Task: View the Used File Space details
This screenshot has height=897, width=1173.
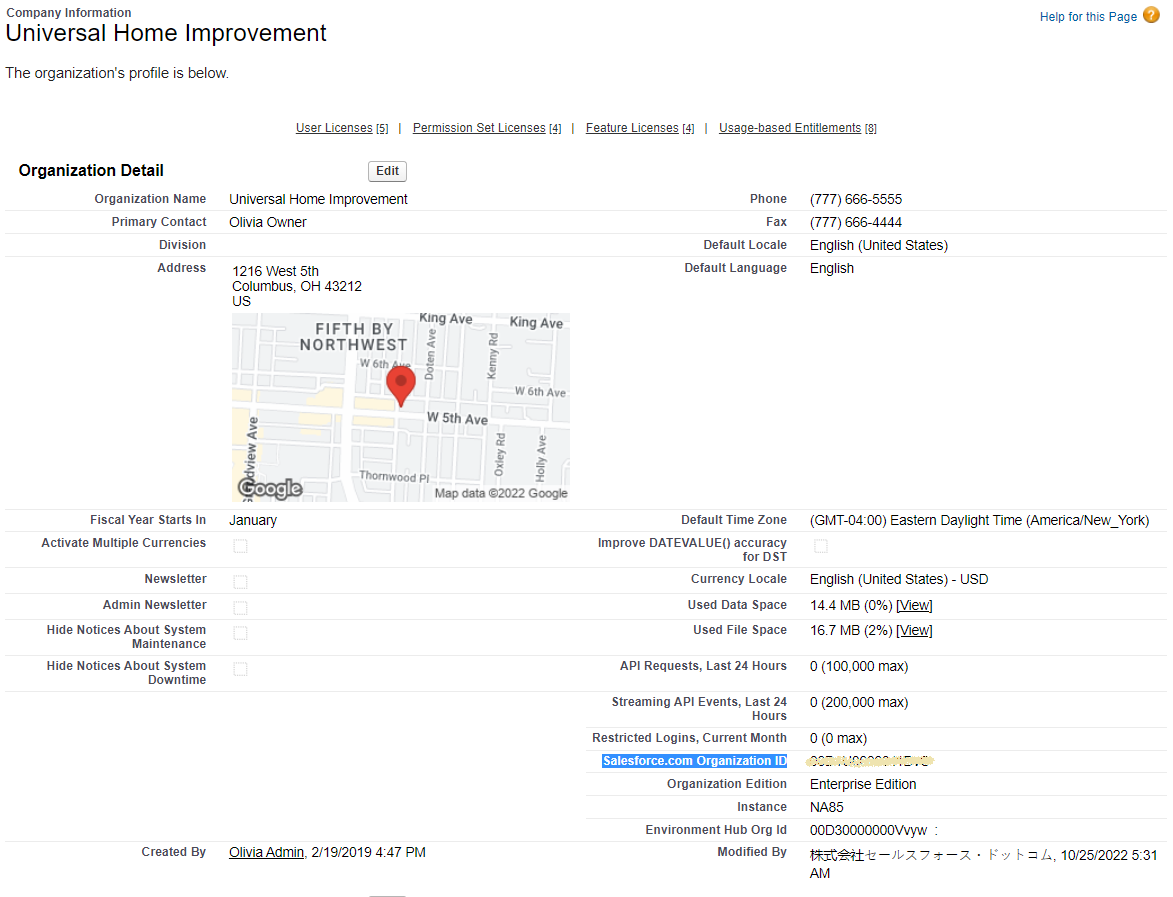Action: (914, 631)
